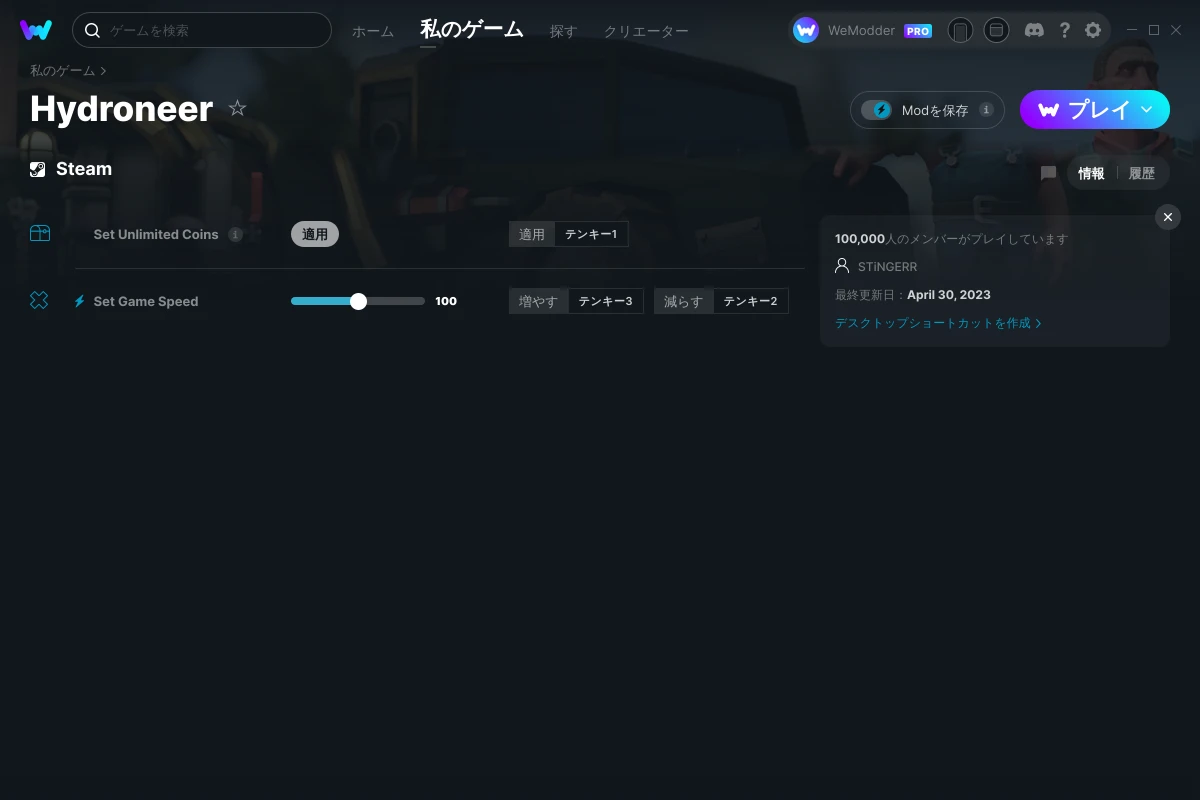Viewport: 1200px width, 800px height.
Task: Click the April 30, 2023 update date
Action: click(x=949, y=295)
